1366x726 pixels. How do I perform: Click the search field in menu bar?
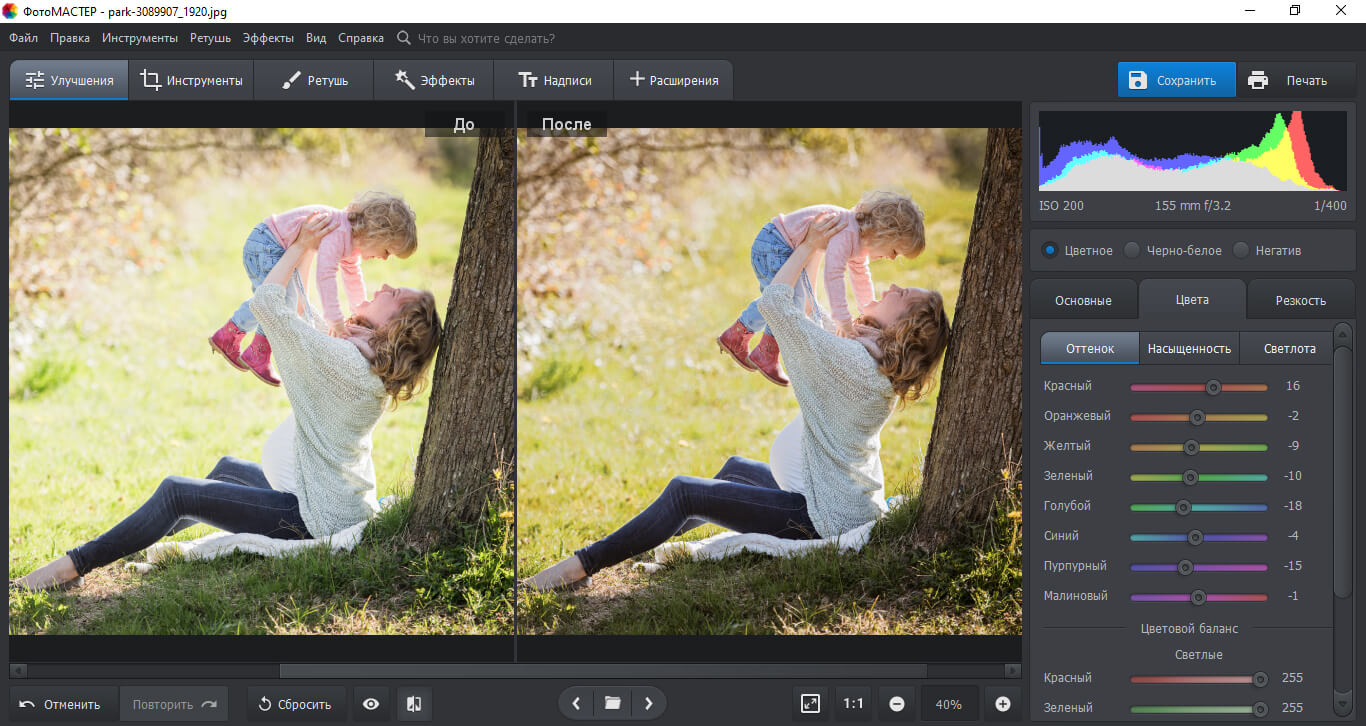(x=485, y=38)
